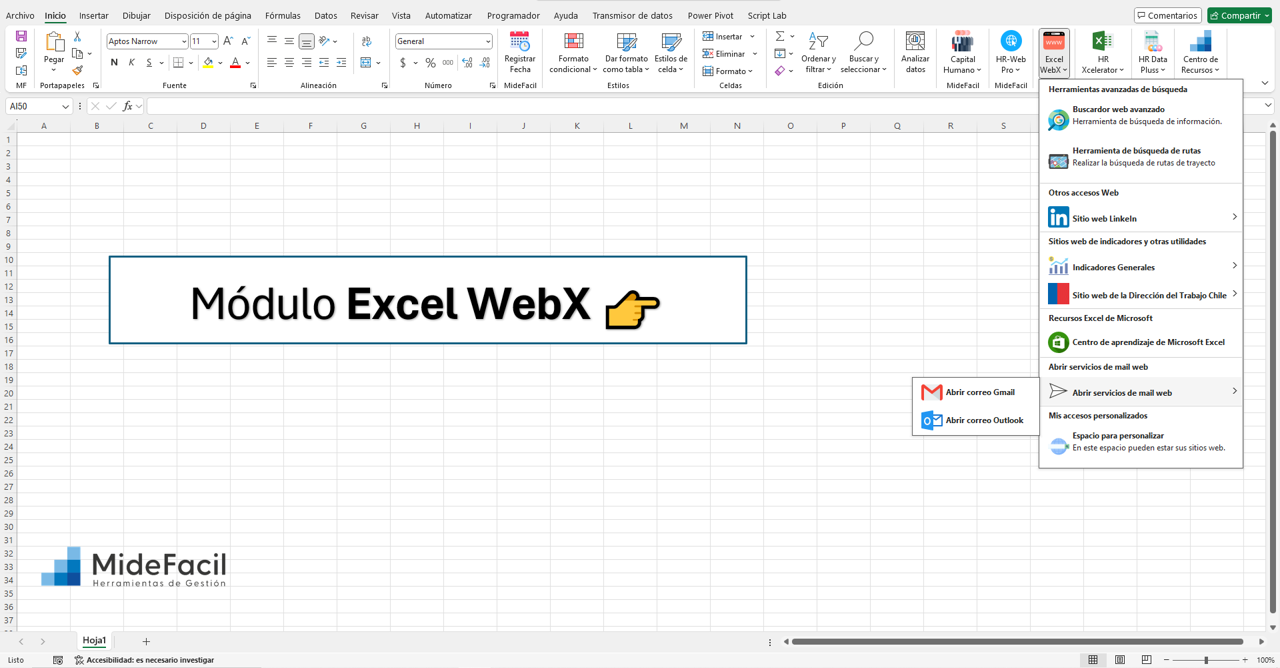Toggle underline S formatting
The height and width of the screenshot is (668, 1280).
coord(149,62)
